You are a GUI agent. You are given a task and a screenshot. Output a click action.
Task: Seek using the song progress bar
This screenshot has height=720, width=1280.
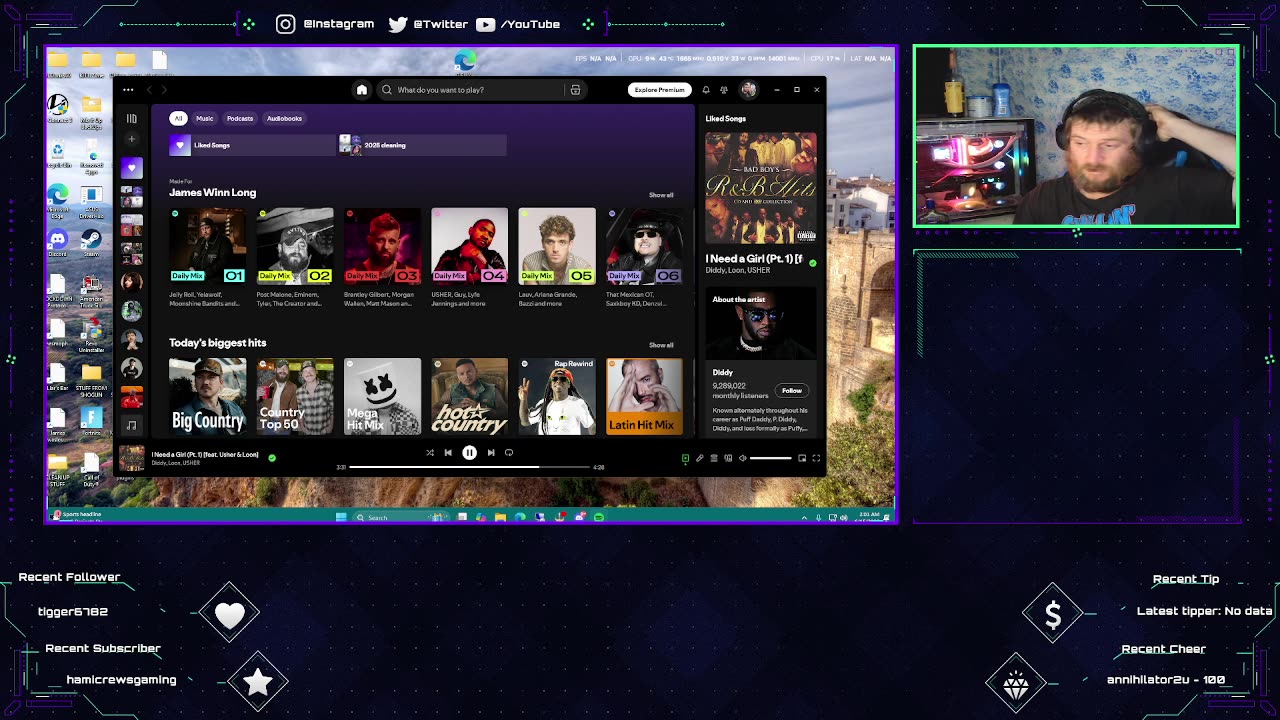coord(470,467)
